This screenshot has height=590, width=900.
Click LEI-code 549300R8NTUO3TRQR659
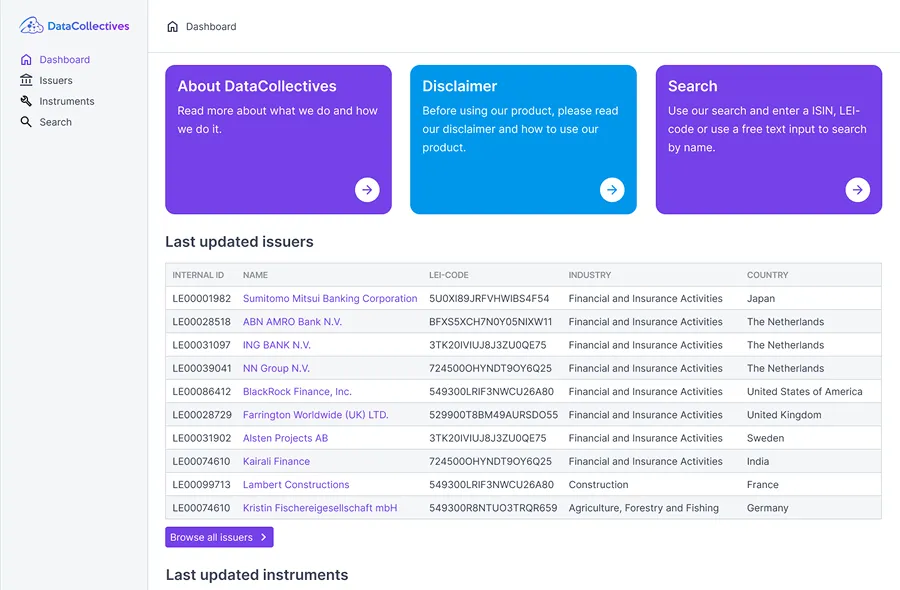point(493,508)
